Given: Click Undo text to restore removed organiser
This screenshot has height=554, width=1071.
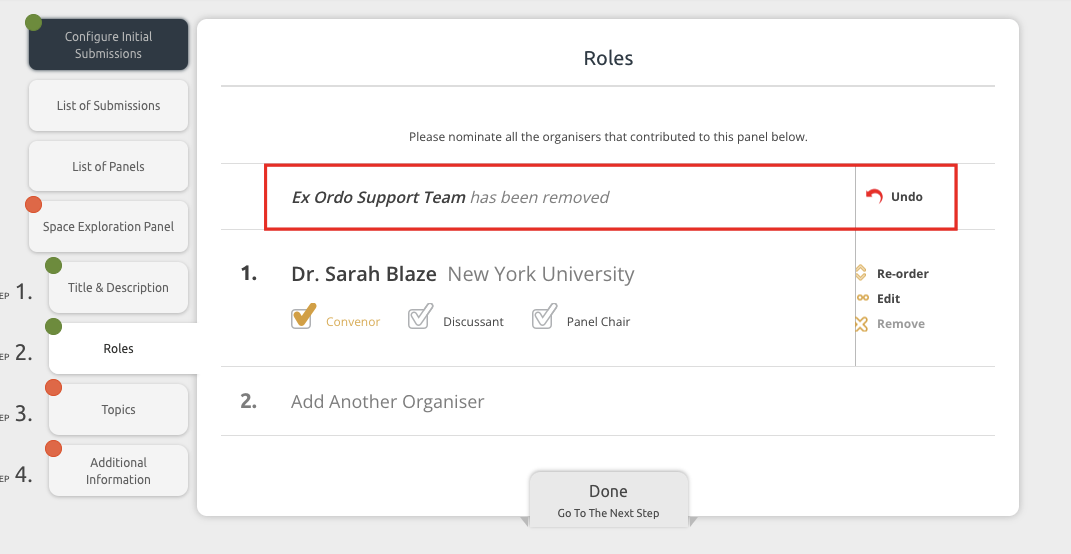Looking at the screenshot, I should 907,197.
